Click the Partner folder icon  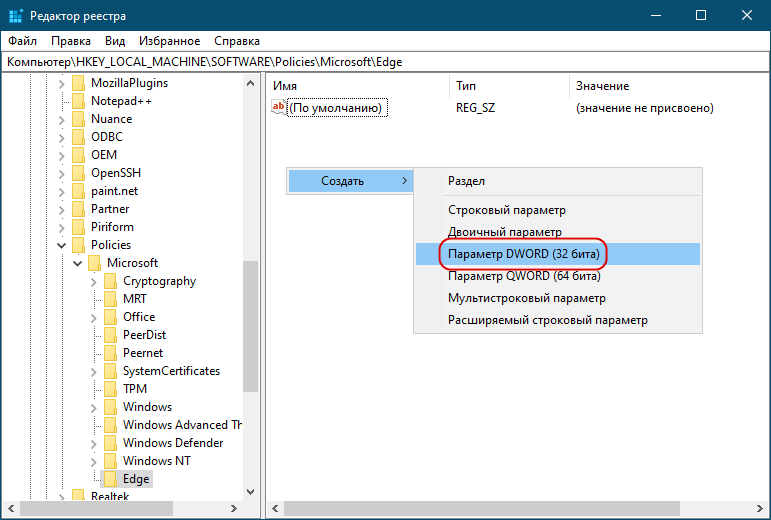[x=79, y=209]
